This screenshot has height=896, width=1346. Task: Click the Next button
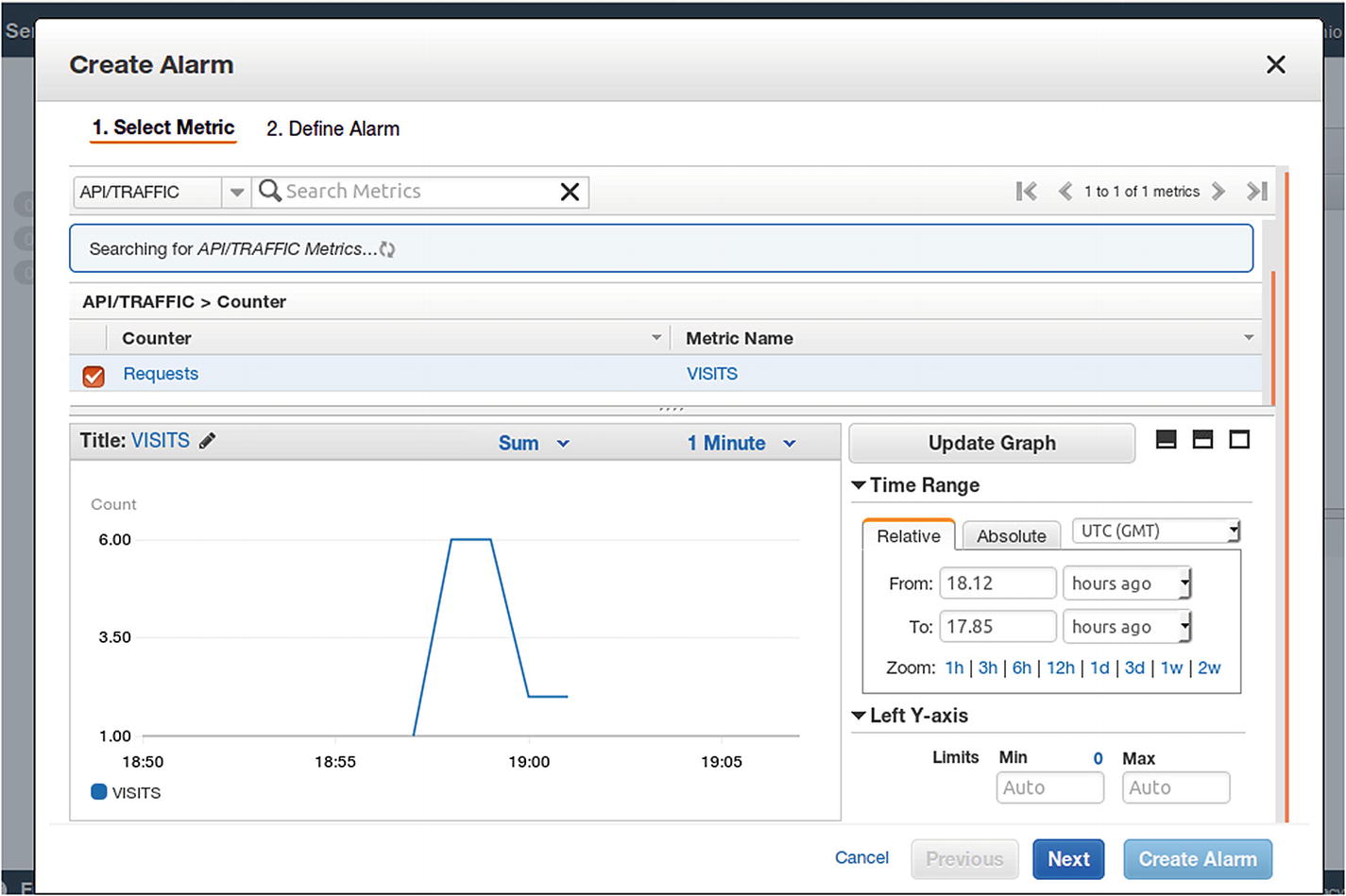[1067, 859]
